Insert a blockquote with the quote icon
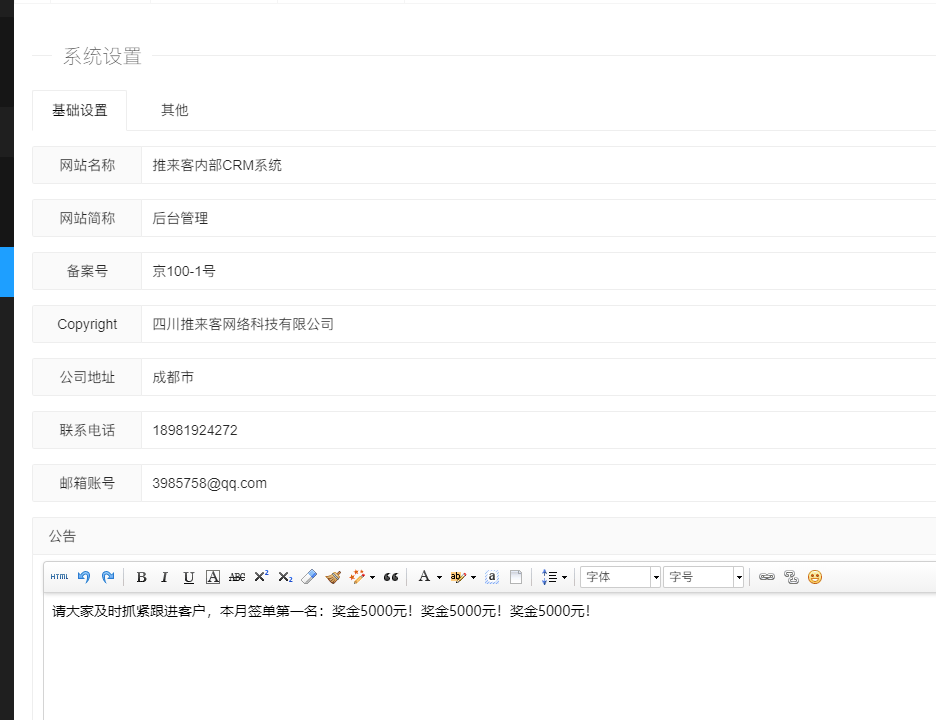The height and width of the screenshot is (720, 936). pos(391,577)
